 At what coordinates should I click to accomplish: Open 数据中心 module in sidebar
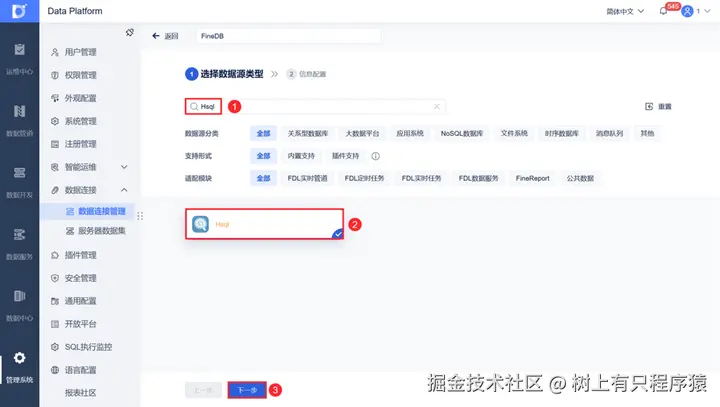tap(19, 305)
